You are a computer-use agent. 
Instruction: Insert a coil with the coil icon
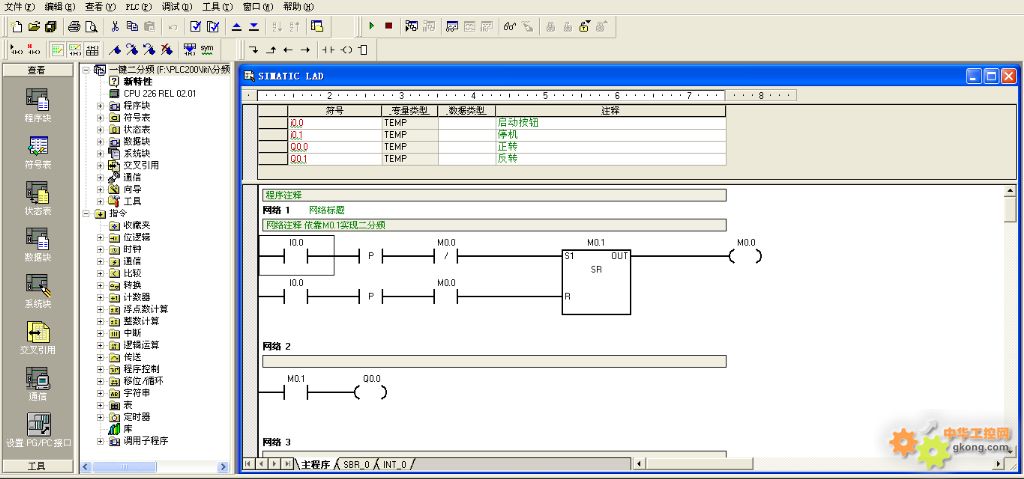pyautogui.click(x=346, y=50)
